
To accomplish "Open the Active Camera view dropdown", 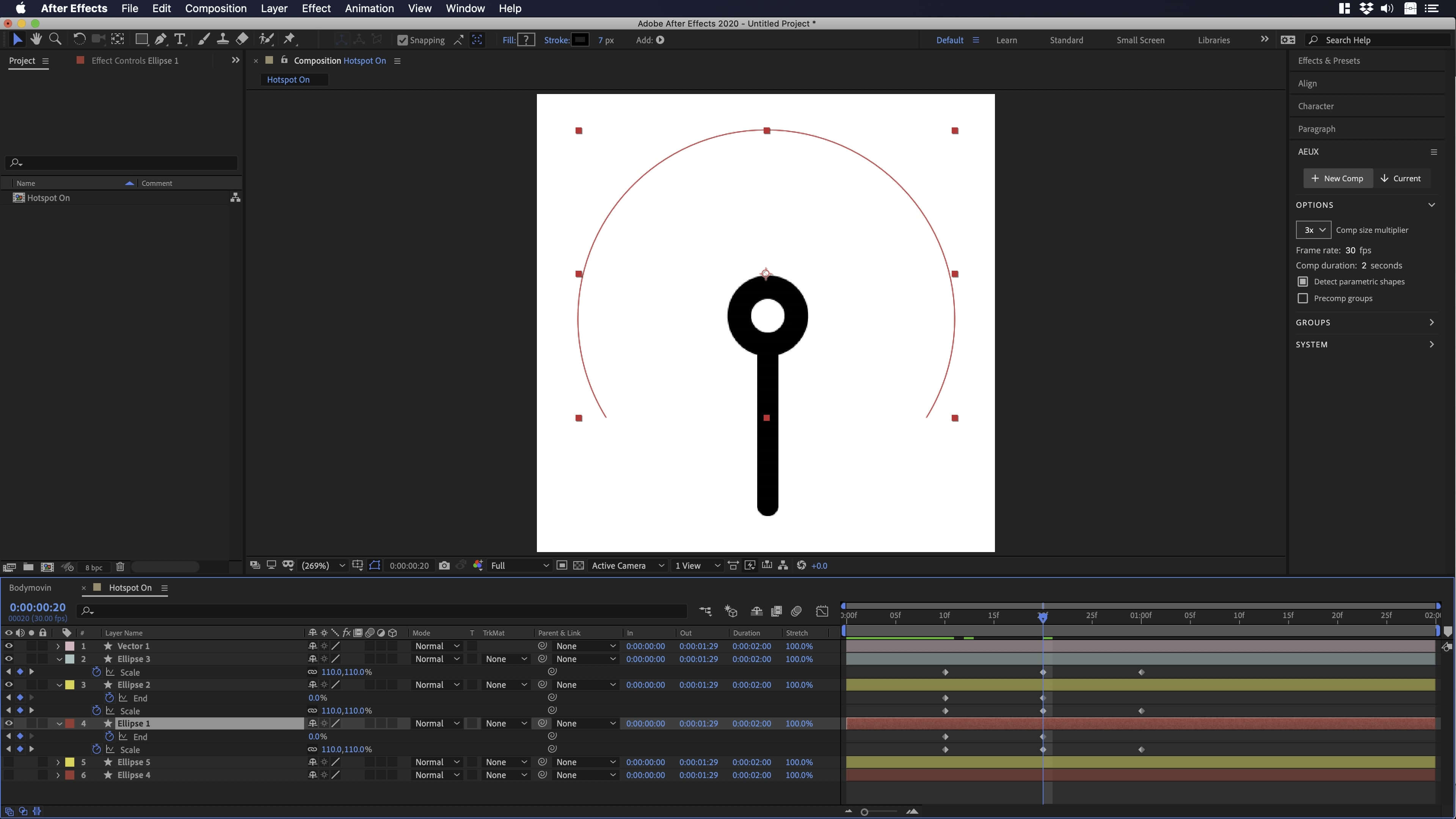I will 628,565.
